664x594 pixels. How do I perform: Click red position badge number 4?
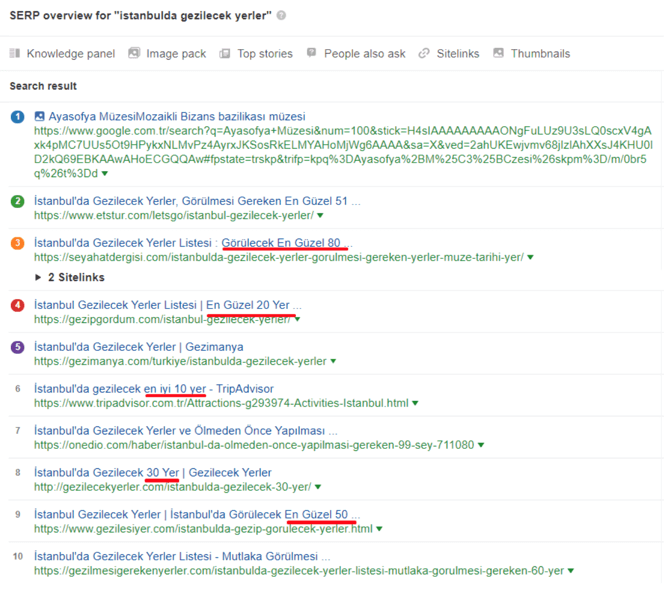pyautogui.click(x=17, y=305)
